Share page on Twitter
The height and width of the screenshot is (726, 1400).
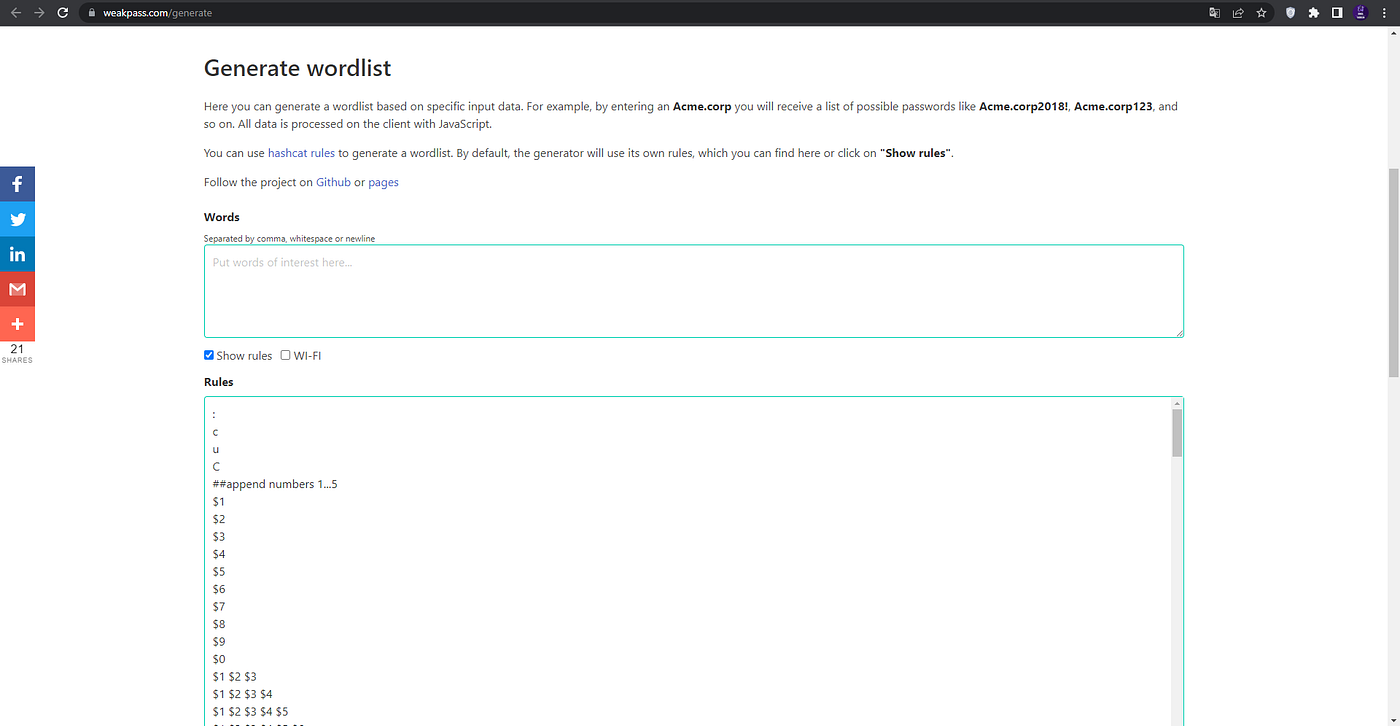click(17, 219)
